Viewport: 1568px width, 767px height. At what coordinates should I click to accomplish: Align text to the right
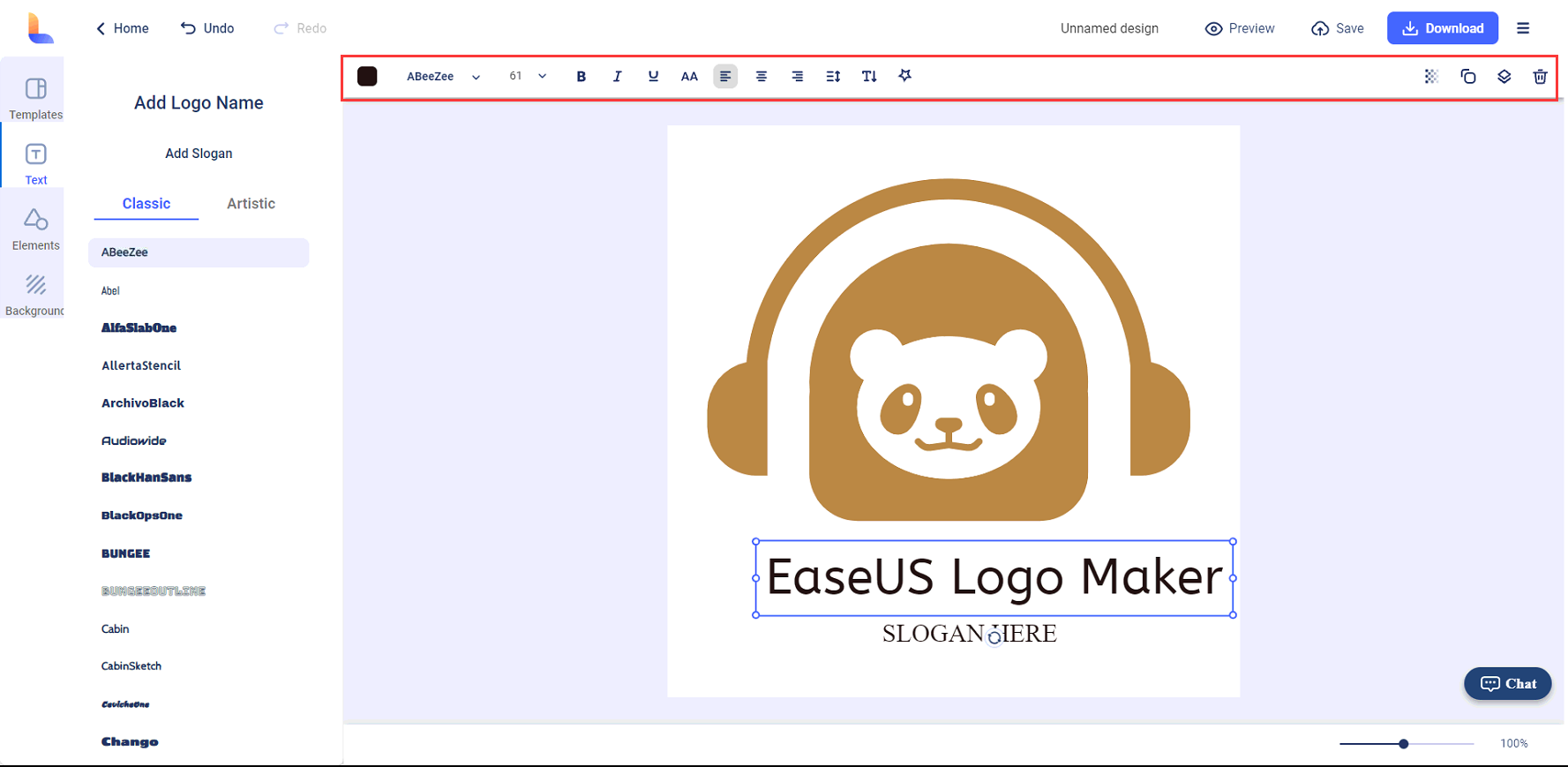(797, 77)
